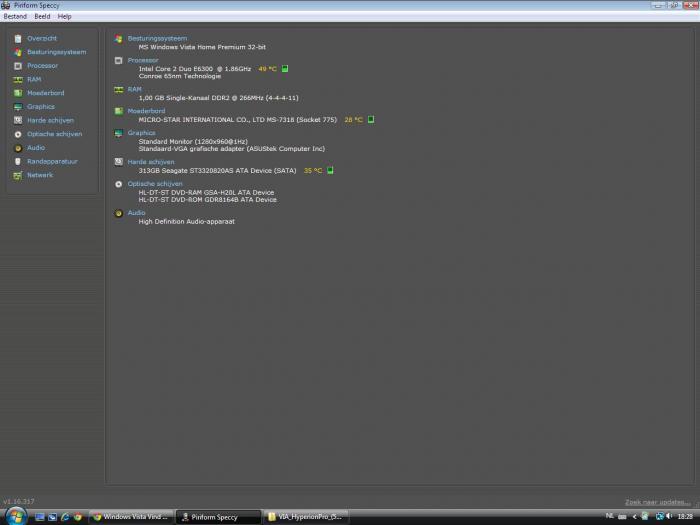Click the disk icon beside sidebar Harde schijven
Viewport: 700px width, 525px height.
click(x=18, y=121)
